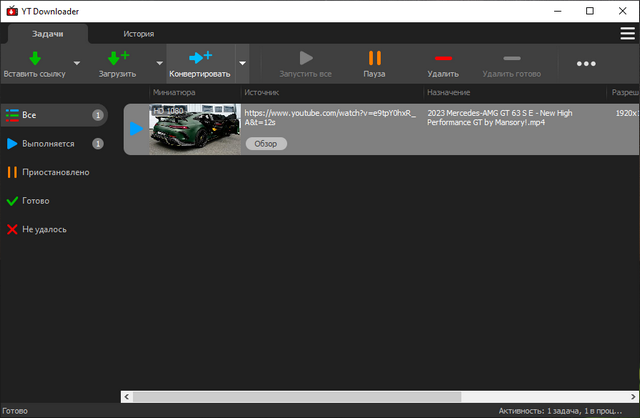Screen dimensions: 640x418
Task: Click the Обзор browse button
Action: [x=265, y=144]
